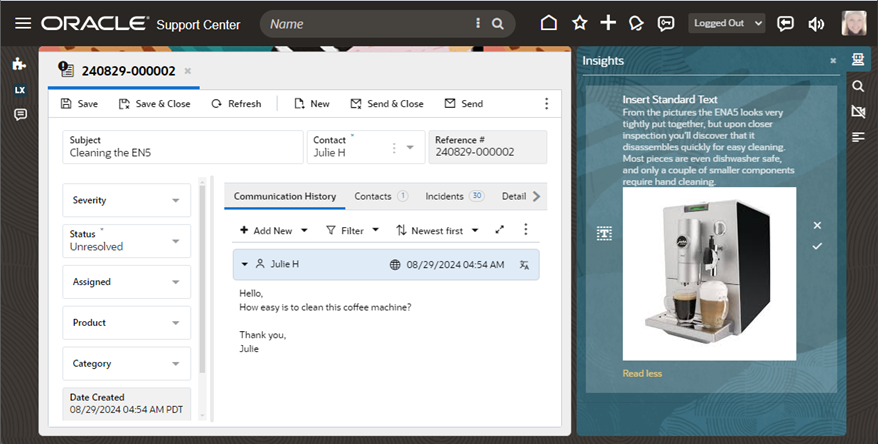Click the magnifier in the Name search
This screenshot has height=444, width=878.
pos(497,24)
